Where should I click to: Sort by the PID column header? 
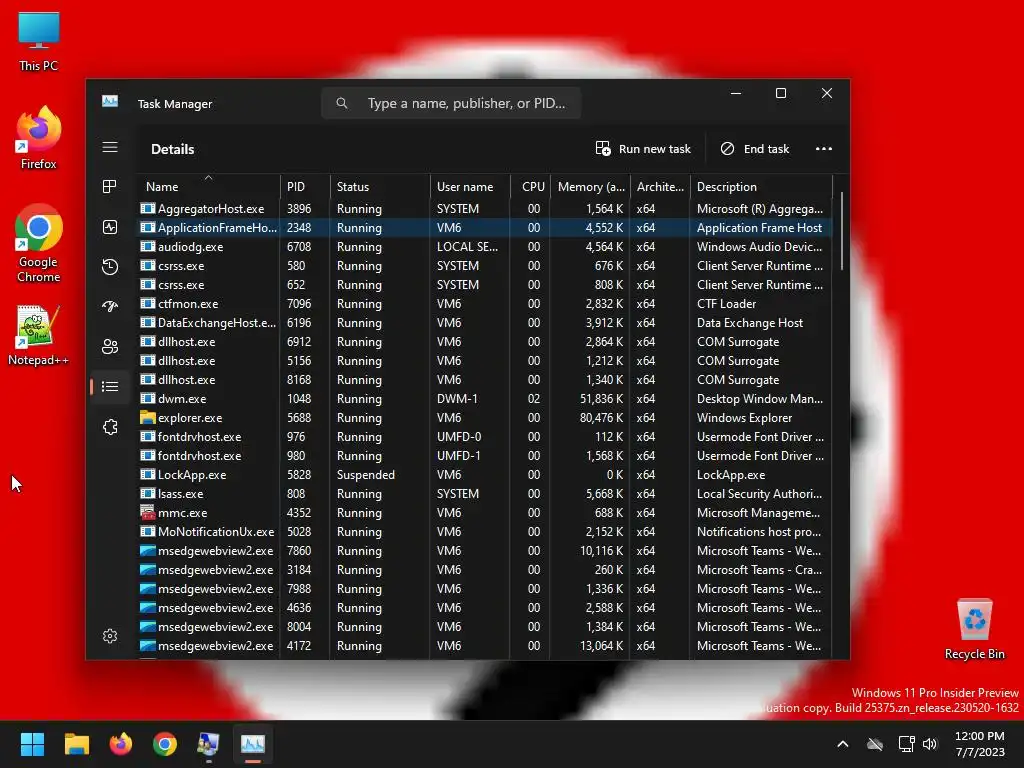305,187
